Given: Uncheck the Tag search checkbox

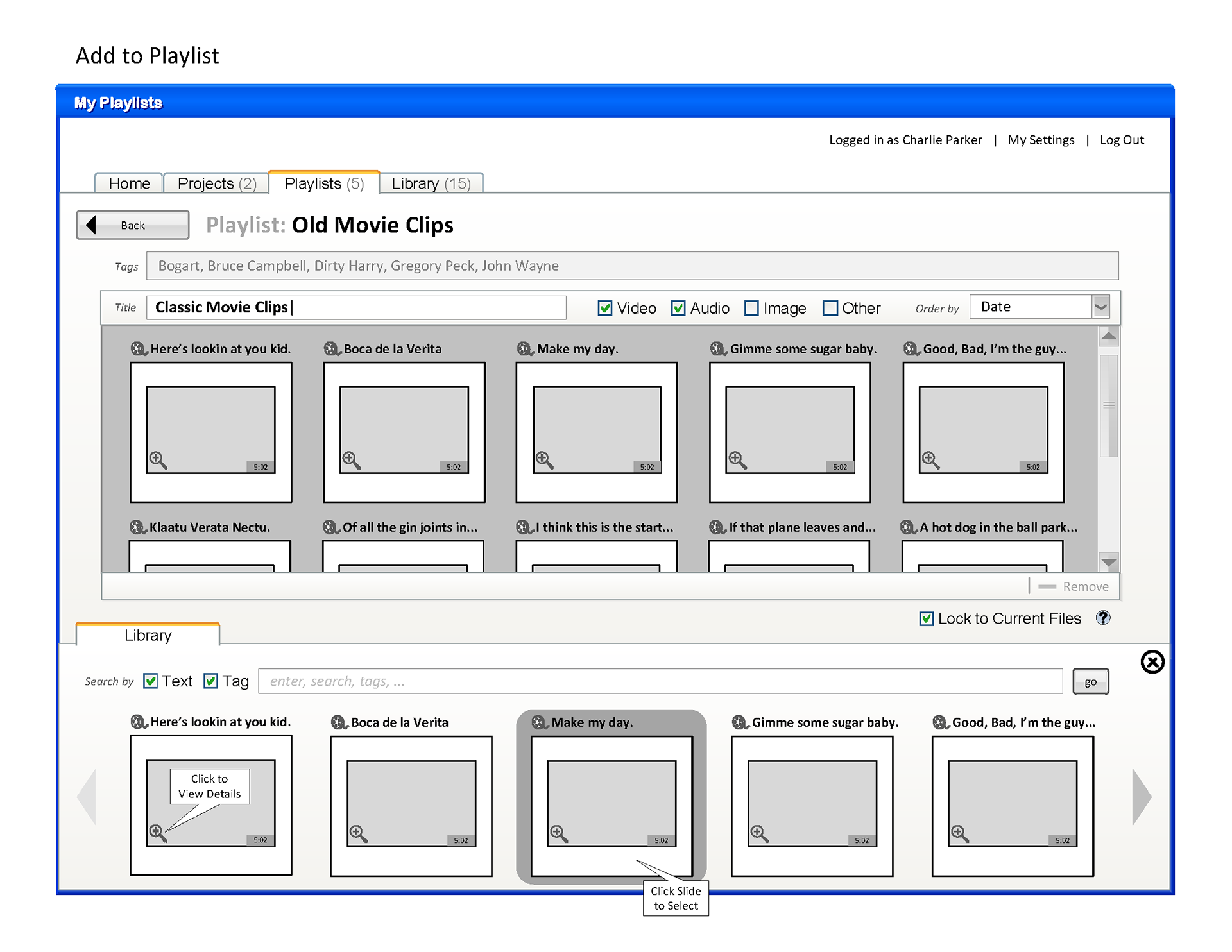Looking at the screenshot, I should pos(210,681).
